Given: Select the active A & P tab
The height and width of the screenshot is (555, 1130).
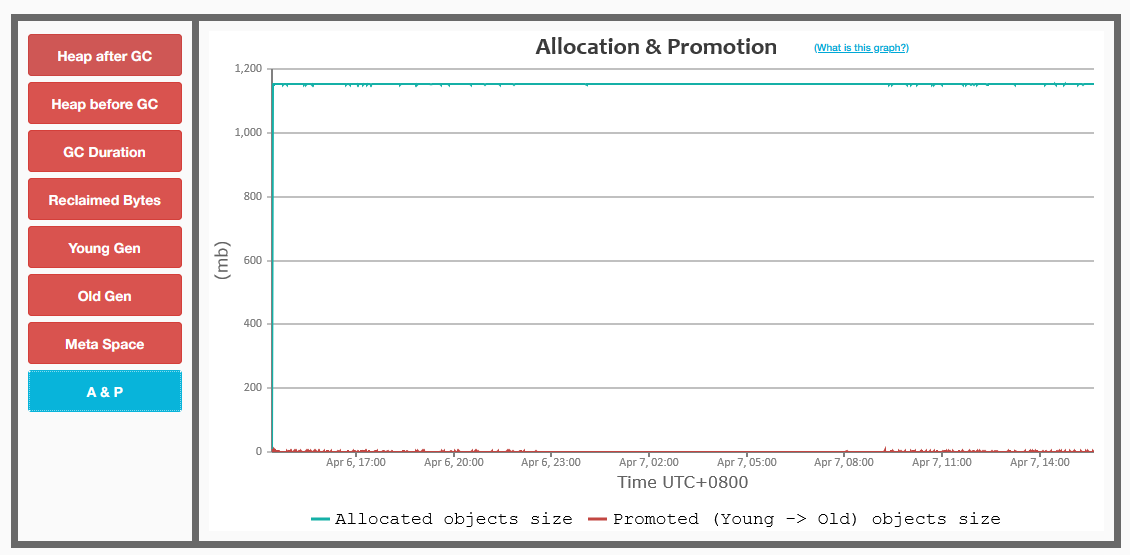Looking at the screenshot, I should pyautogui.click(x=104, y=391).
